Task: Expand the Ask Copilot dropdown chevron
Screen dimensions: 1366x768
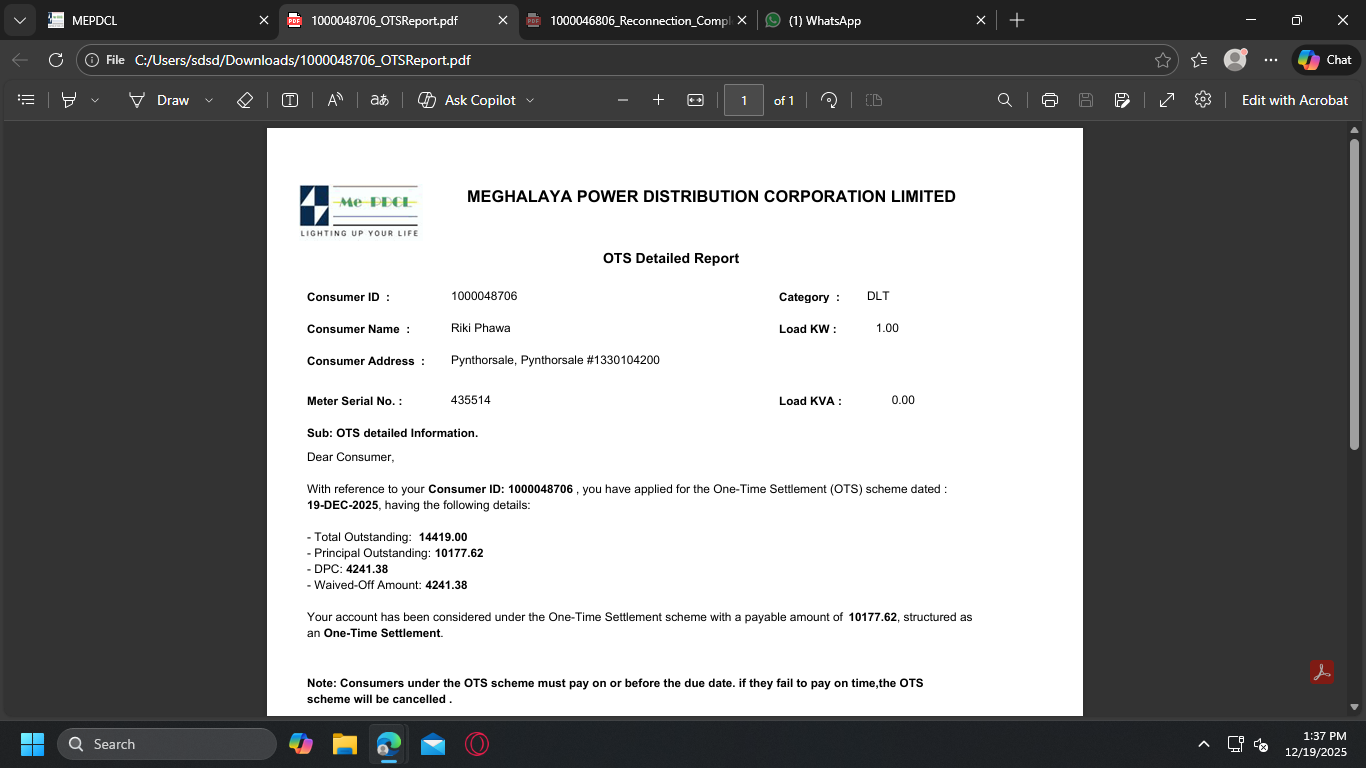Action: (530, 100)
